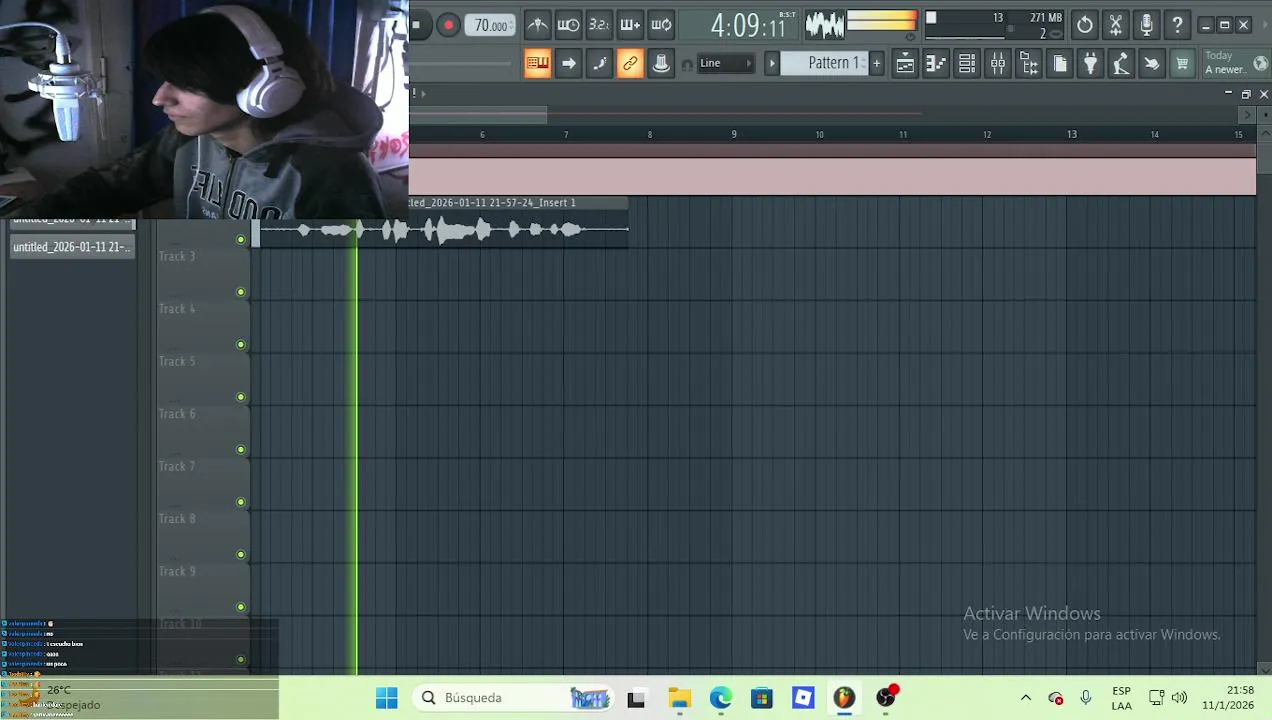Click bar 9 on the timeline ruler
Screen dimensions: 1272x720
tap(734, 134)
